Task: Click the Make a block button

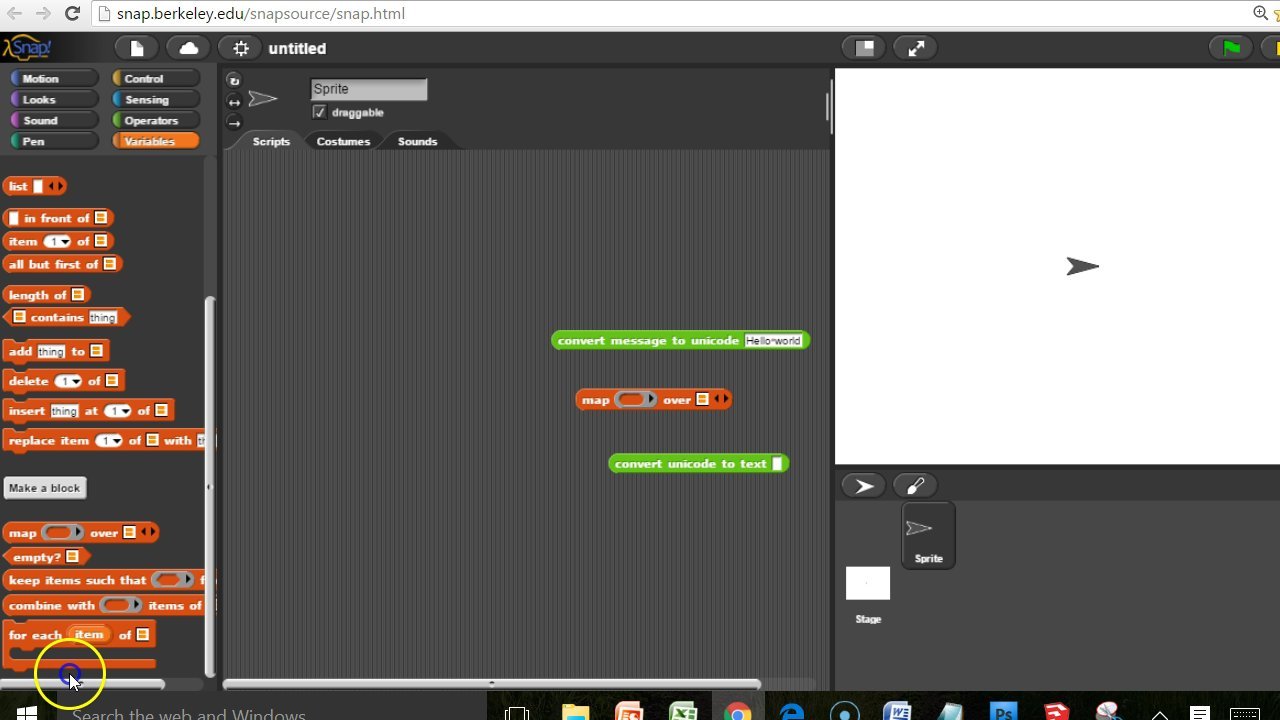Action: pos(44,487)
